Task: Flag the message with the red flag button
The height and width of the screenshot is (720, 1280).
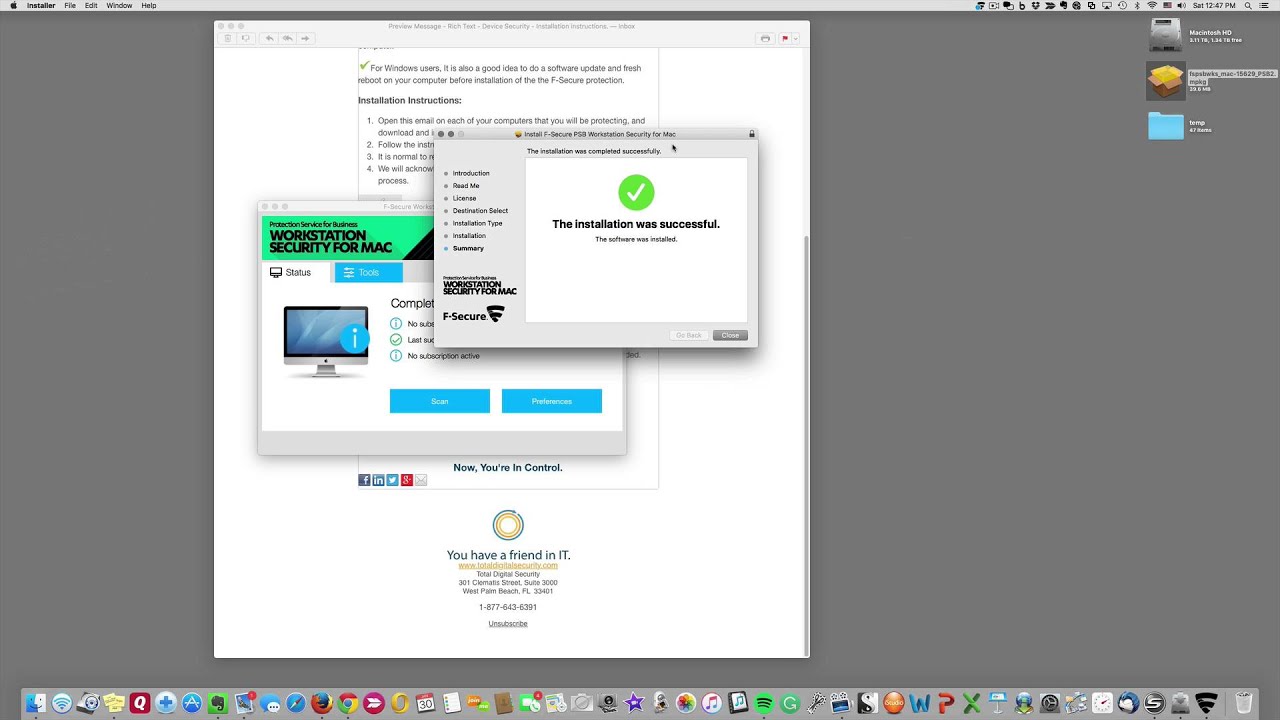Action: pos(785,38)
